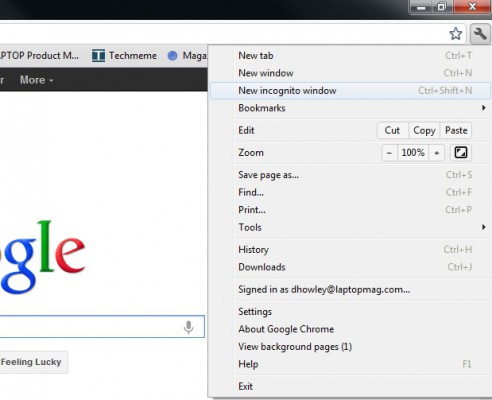
Task: Decrease zoom with the minus button
Action: pos(389,153)
